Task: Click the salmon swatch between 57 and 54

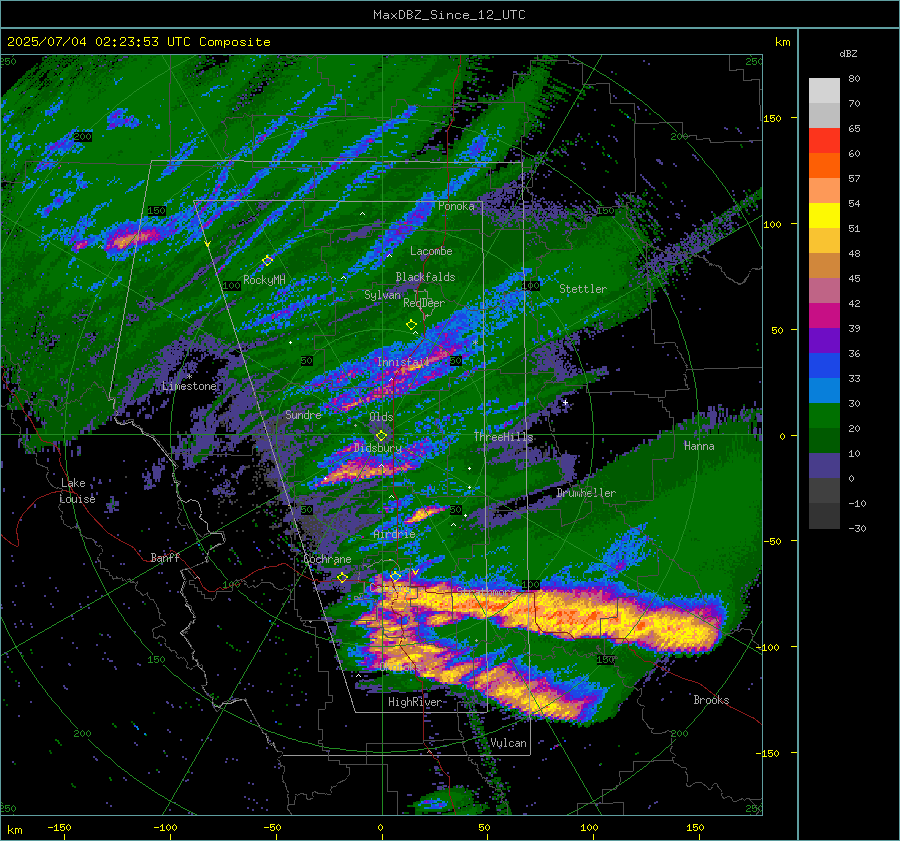Action: click(824, 191)
